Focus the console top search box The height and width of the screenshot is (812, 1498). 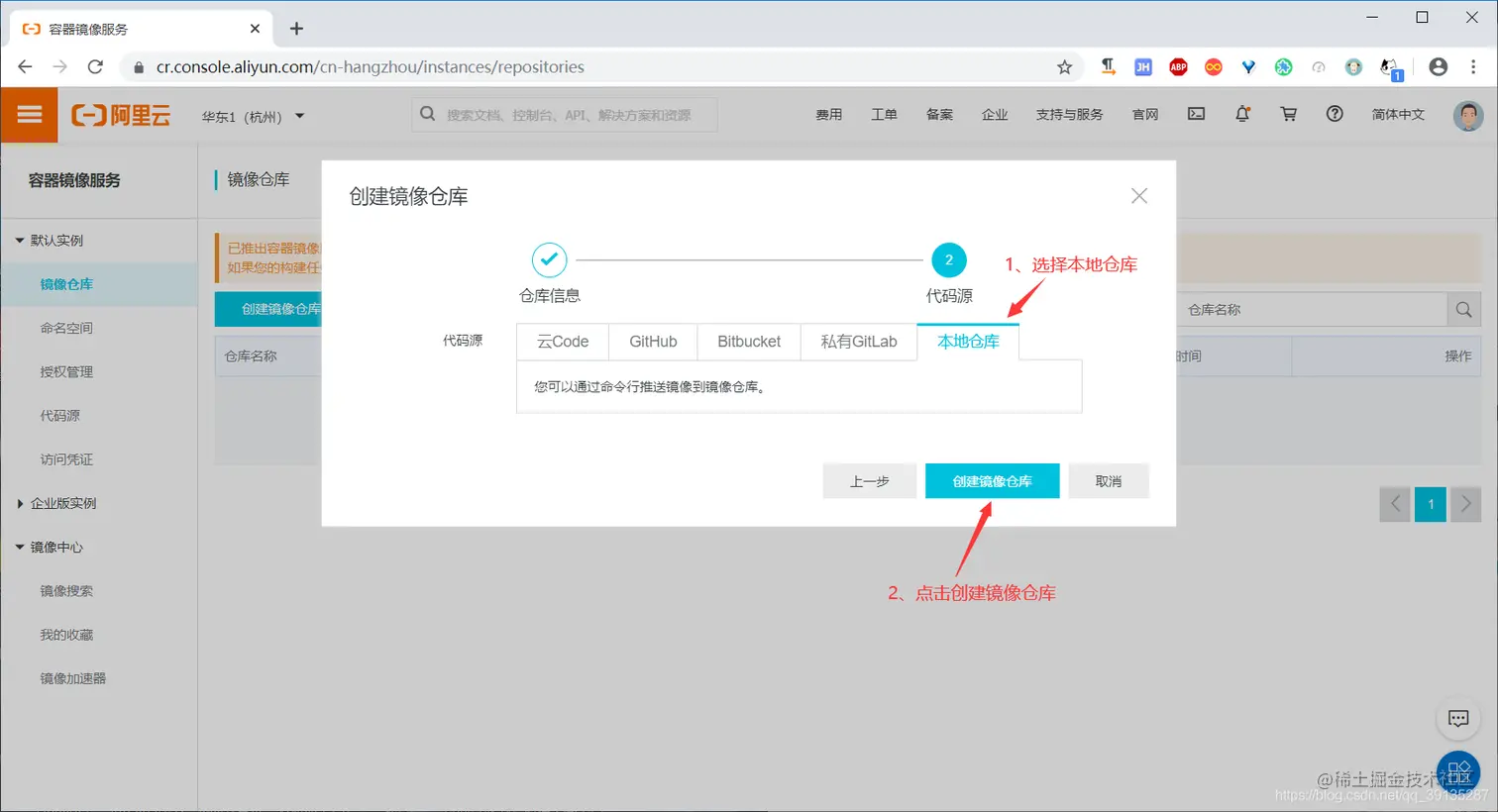point(565,115)
